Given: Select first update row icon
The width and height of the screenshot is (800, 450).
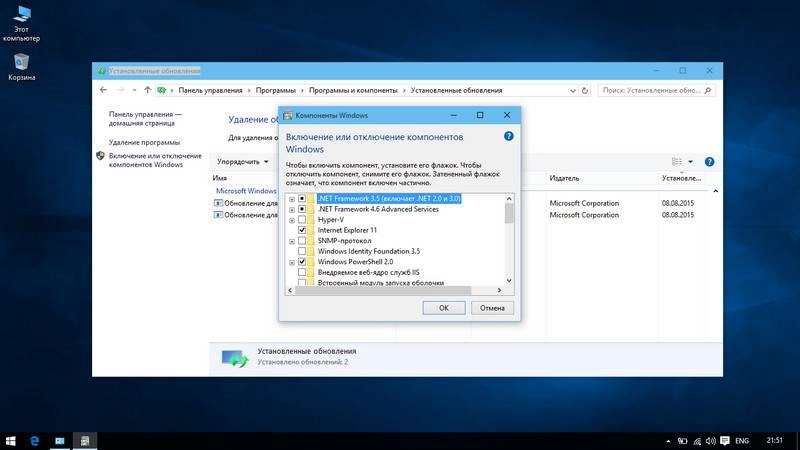Looking at the screenshot, I should tap(218, 203).
